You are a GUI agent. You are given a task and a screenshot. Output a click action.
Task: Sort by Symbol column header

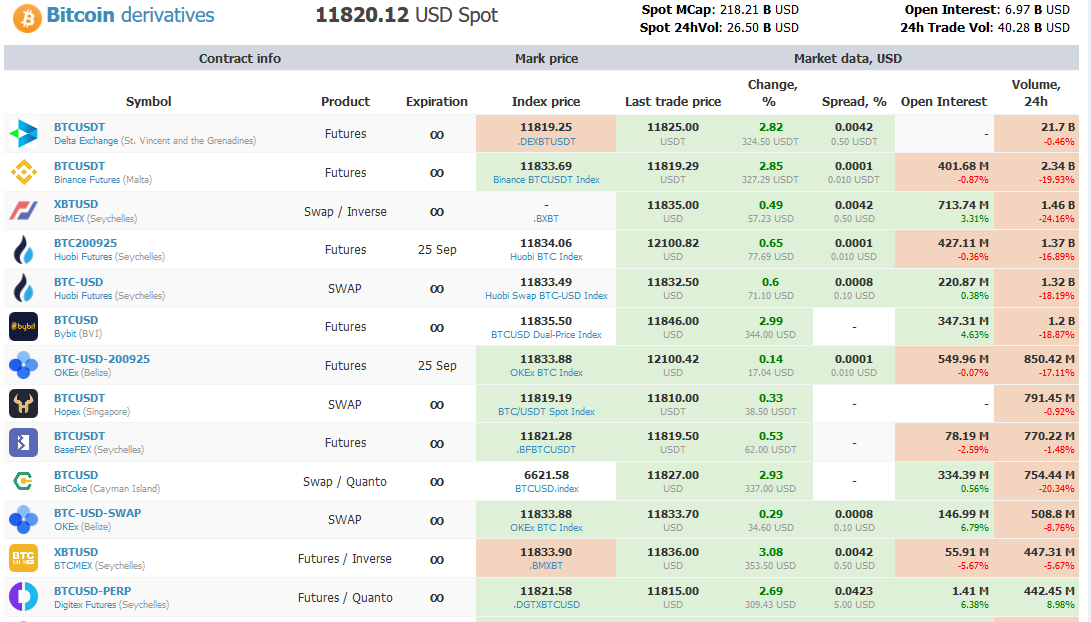148,102
